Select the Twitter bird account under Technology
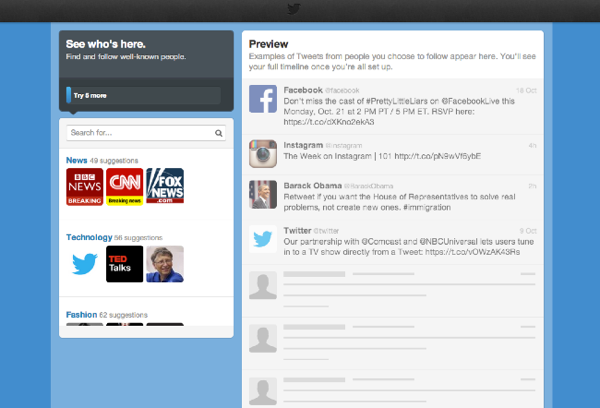 85,264
